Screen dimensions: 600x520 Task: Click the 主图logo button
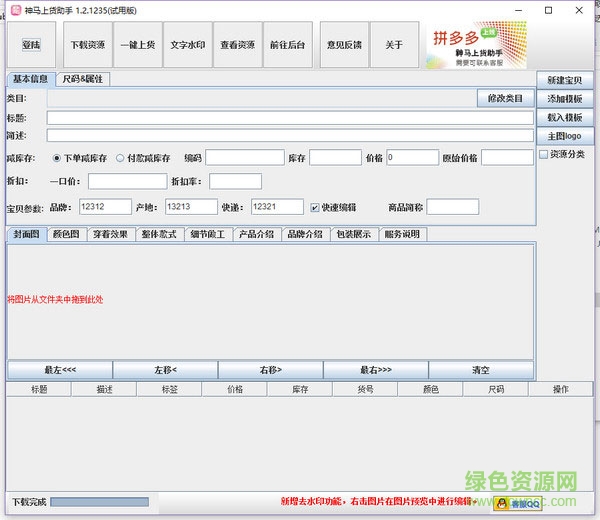(565, 136)
